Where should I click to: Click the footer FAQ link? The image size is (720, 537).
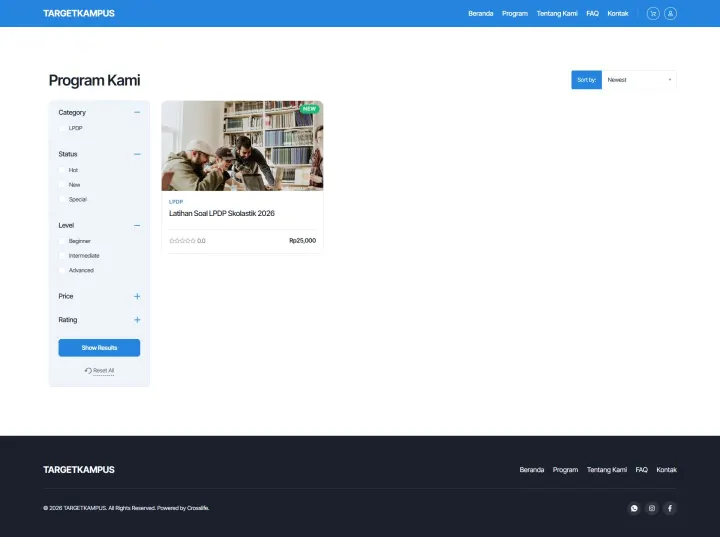[641, 469]
